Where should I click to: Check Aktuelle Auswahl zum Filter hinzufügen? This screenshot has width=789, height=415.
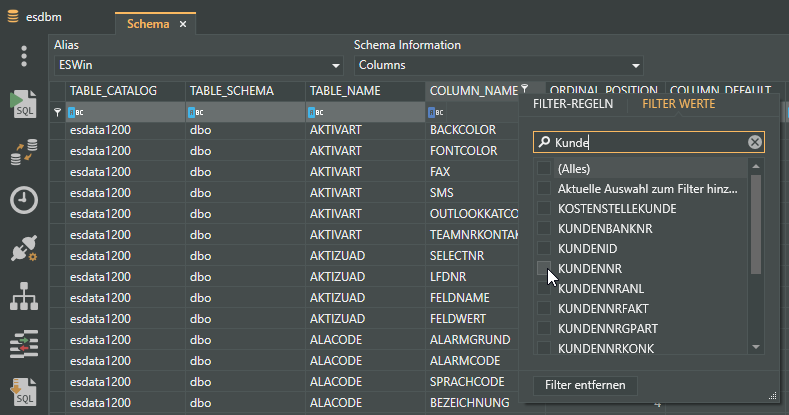(543, 188)
